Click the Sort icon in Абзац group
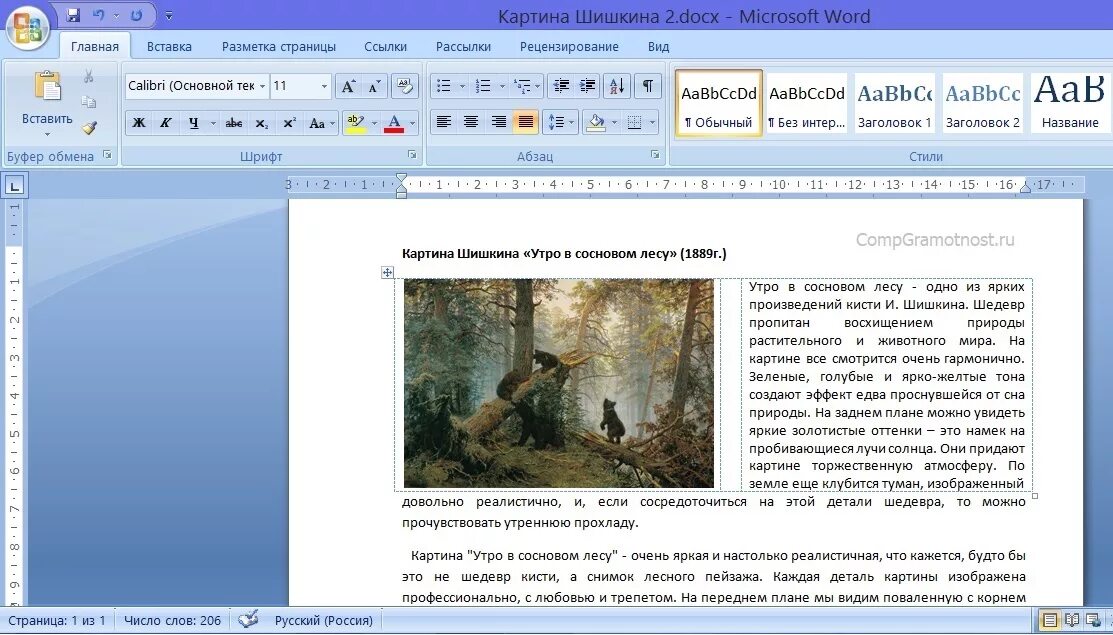 coord(617,86)
